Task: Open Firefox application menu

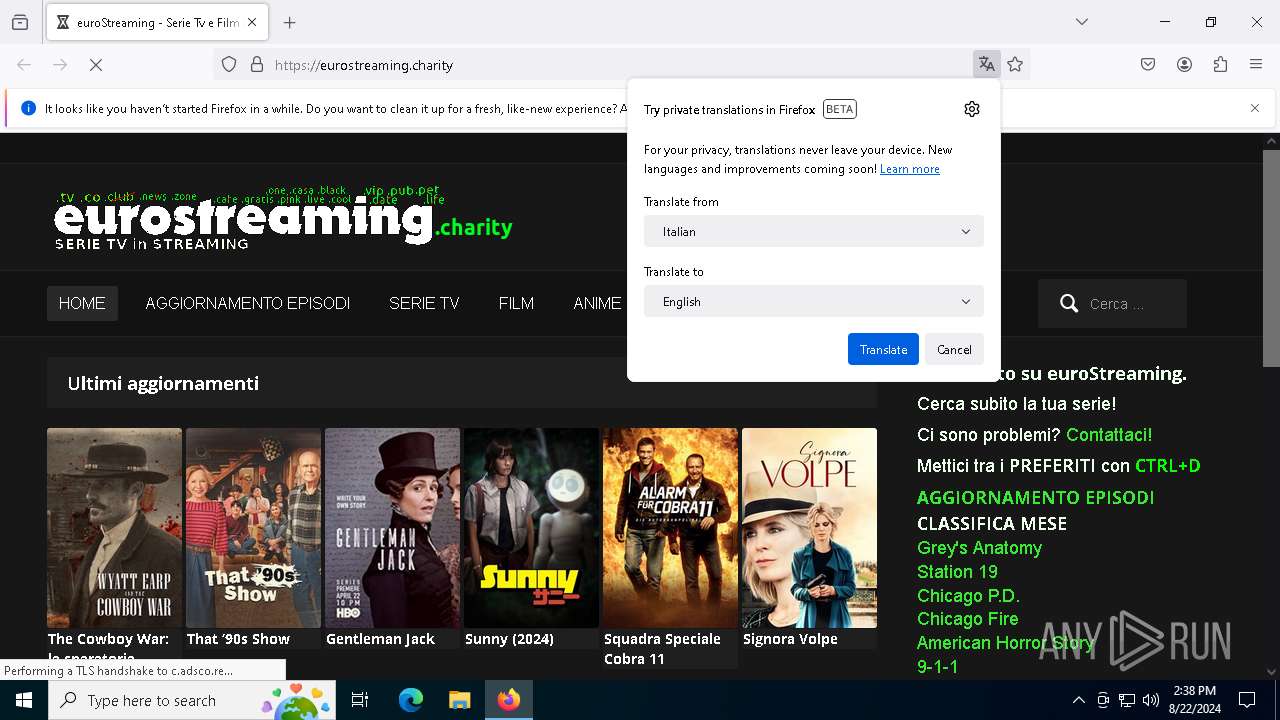Action: [1256, 65]
